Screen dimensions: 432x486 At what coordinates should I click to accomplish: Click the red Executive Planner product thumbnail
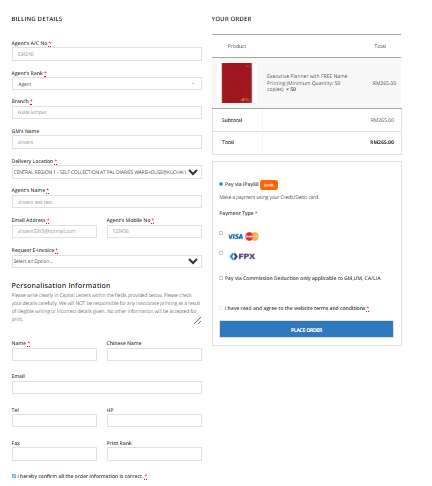pos(237,83)
